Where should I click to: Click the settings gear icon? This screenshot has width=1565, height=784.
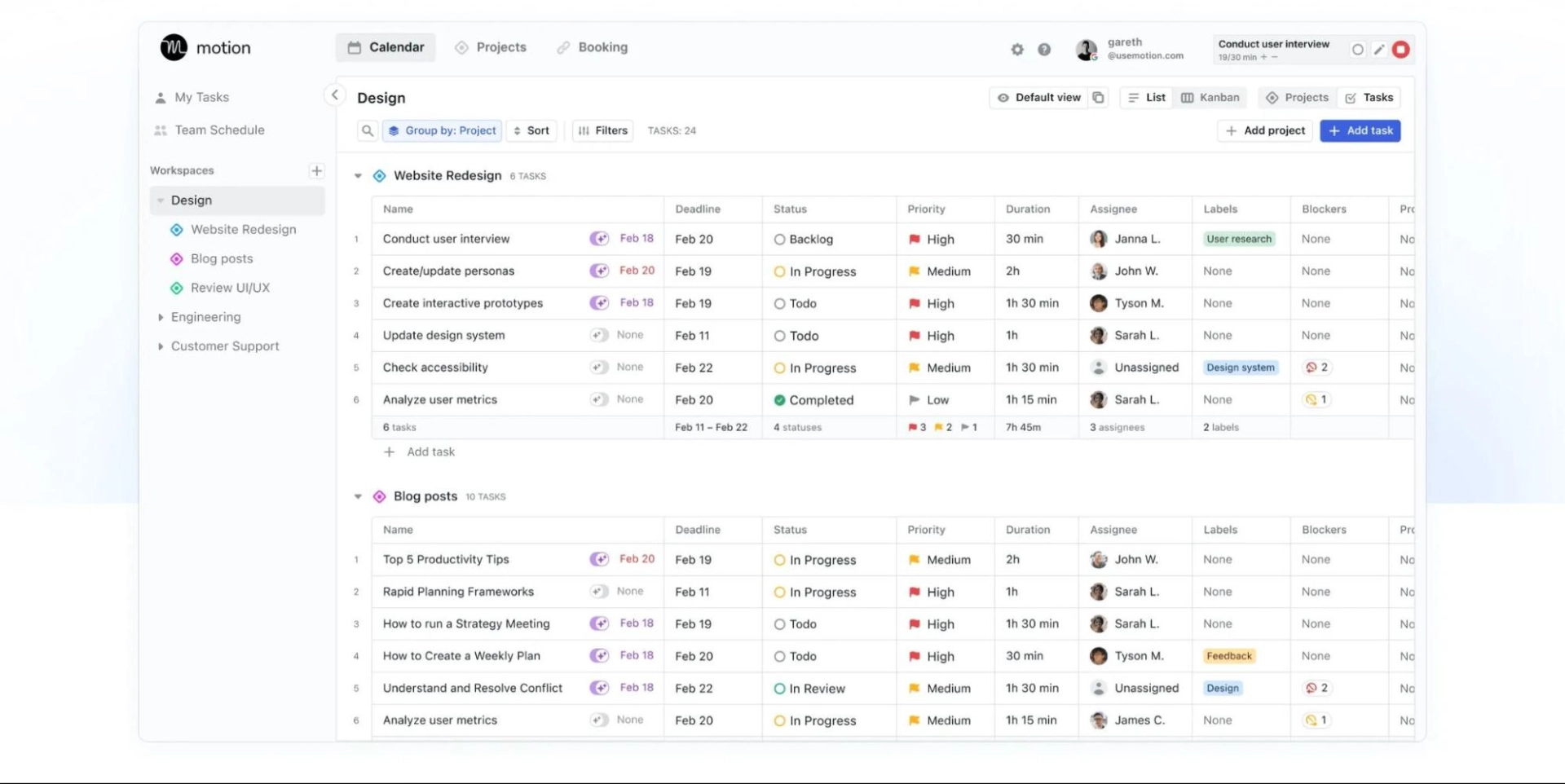pos(1016,50)
